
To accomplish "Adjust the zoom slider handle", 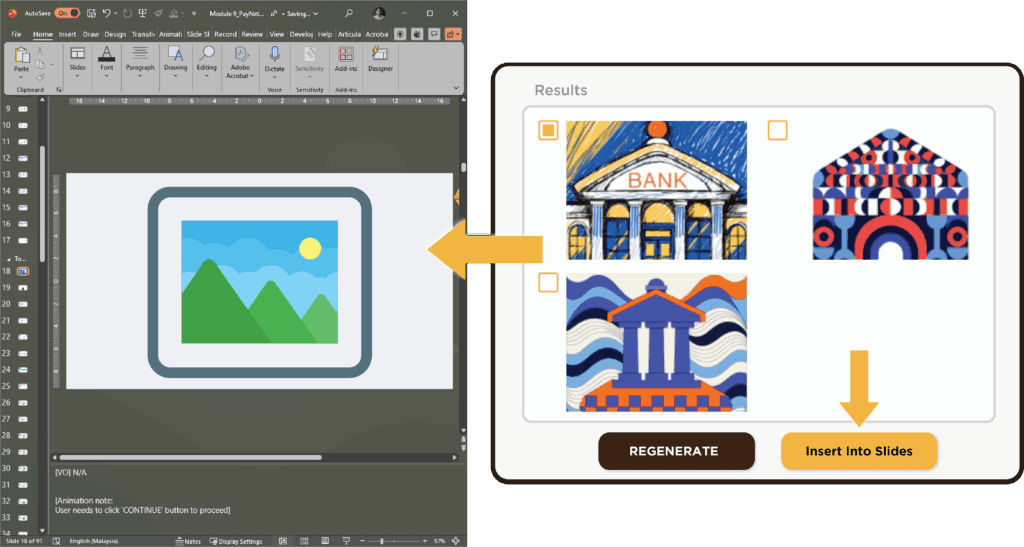I will (382, 541).
